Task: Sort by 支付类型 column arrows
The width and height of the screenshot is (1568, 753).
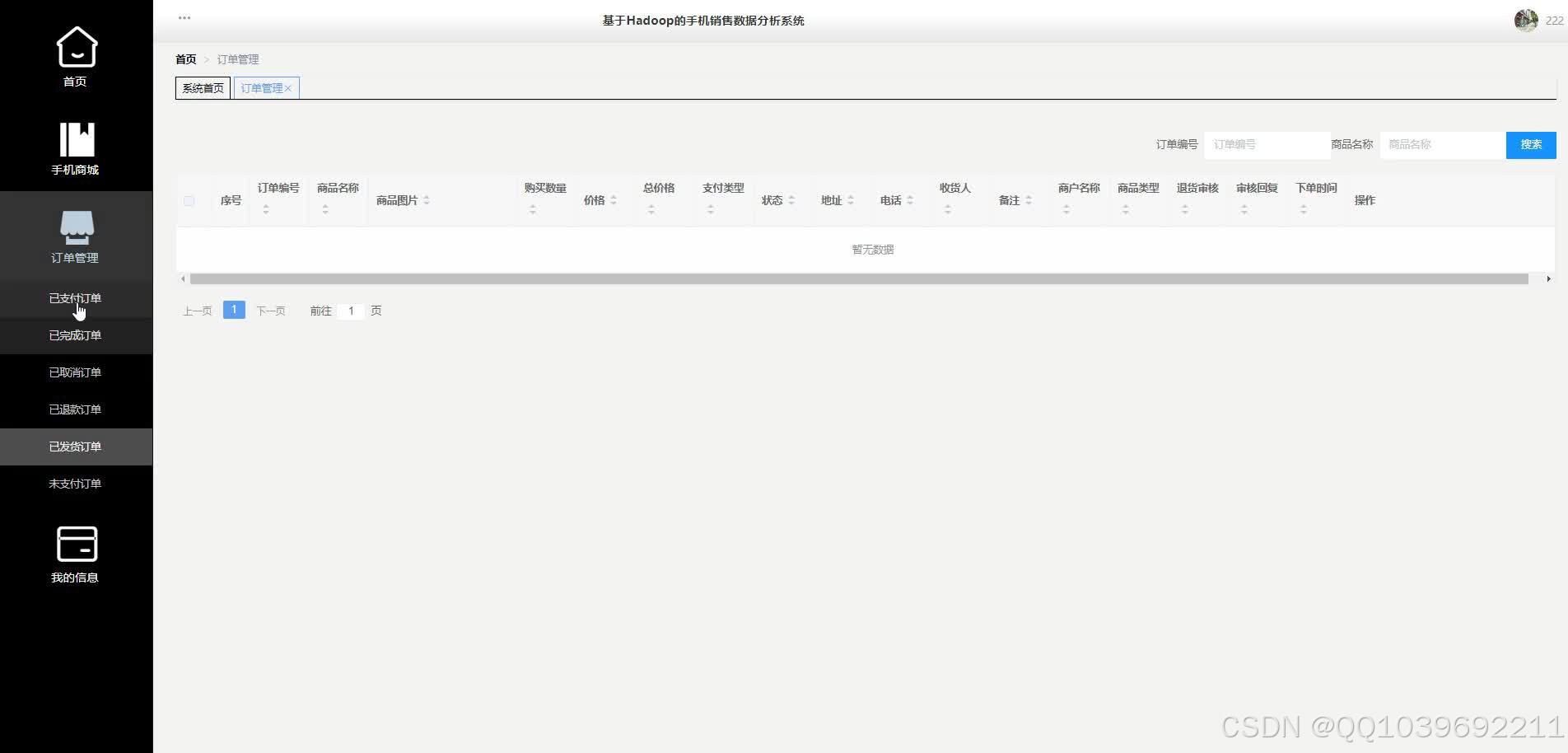Action: (711, 210)
